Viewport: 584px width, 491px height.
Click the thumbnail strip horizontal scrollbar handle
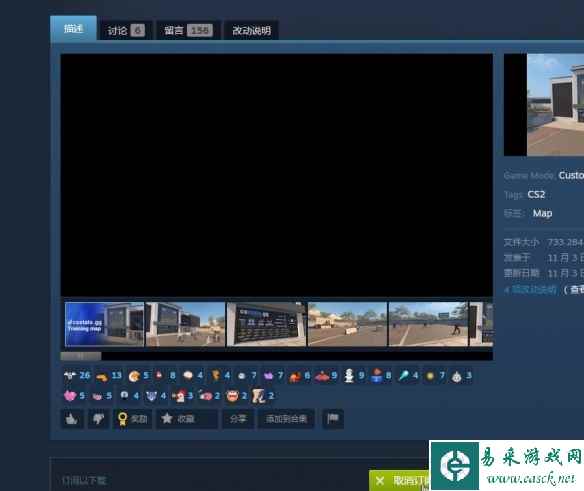pos(81,357)
